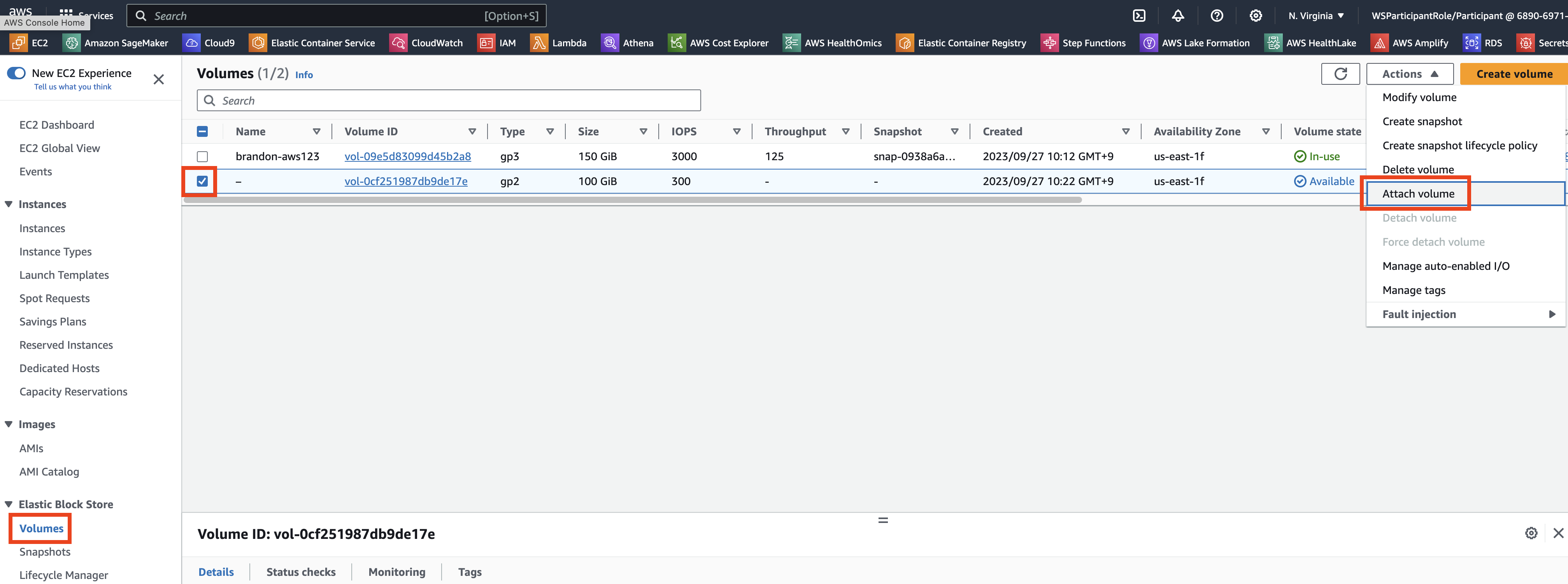Switch to the Monitoring tab
Screen dimensions: 1568x584
click(x=397, y=572)
